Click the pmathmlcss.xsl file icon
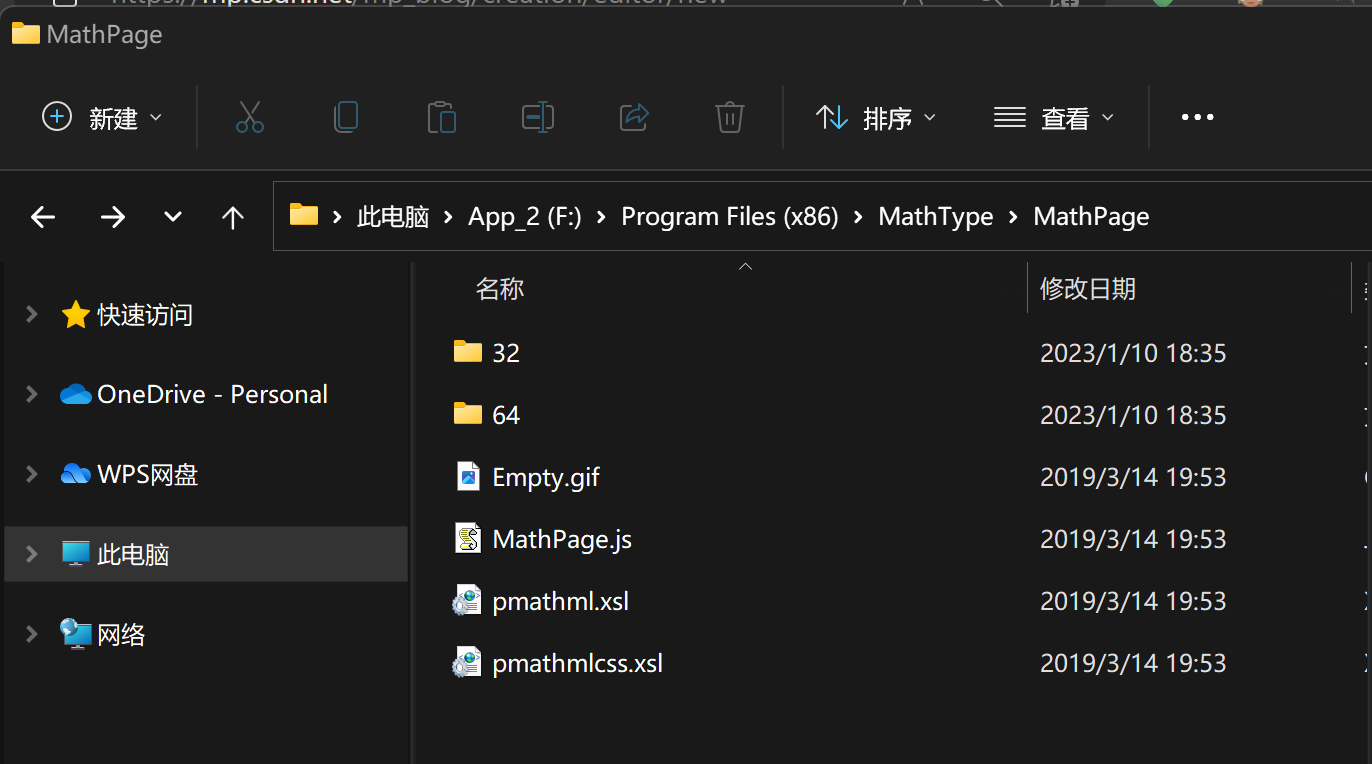The width and height of the screenshot is (1372, 764). click(467, 662)
